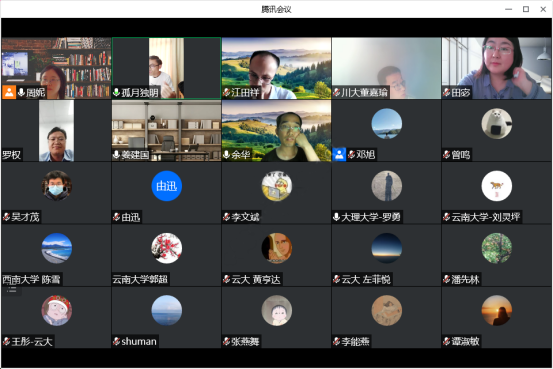The height and width of the screenshot is (369, 553).
Task: Click the 西南大学 陈雪 name label
Action: [31, 279]
